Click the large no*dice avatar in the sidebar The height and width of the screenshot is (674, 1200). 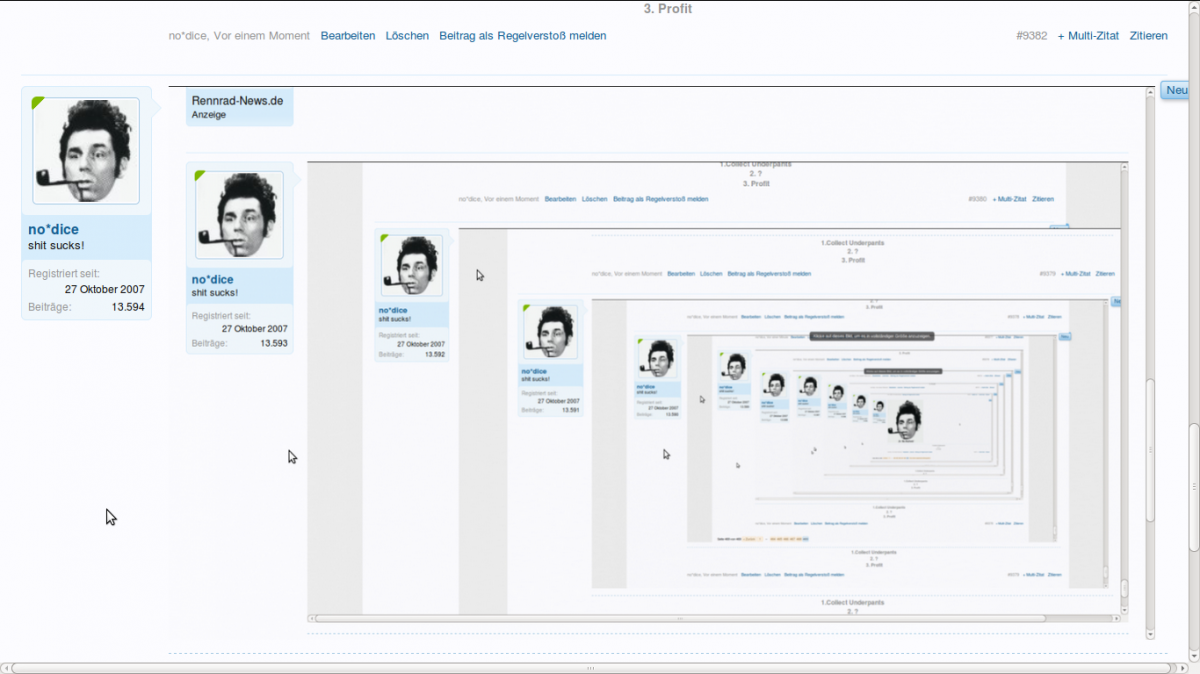86,151
